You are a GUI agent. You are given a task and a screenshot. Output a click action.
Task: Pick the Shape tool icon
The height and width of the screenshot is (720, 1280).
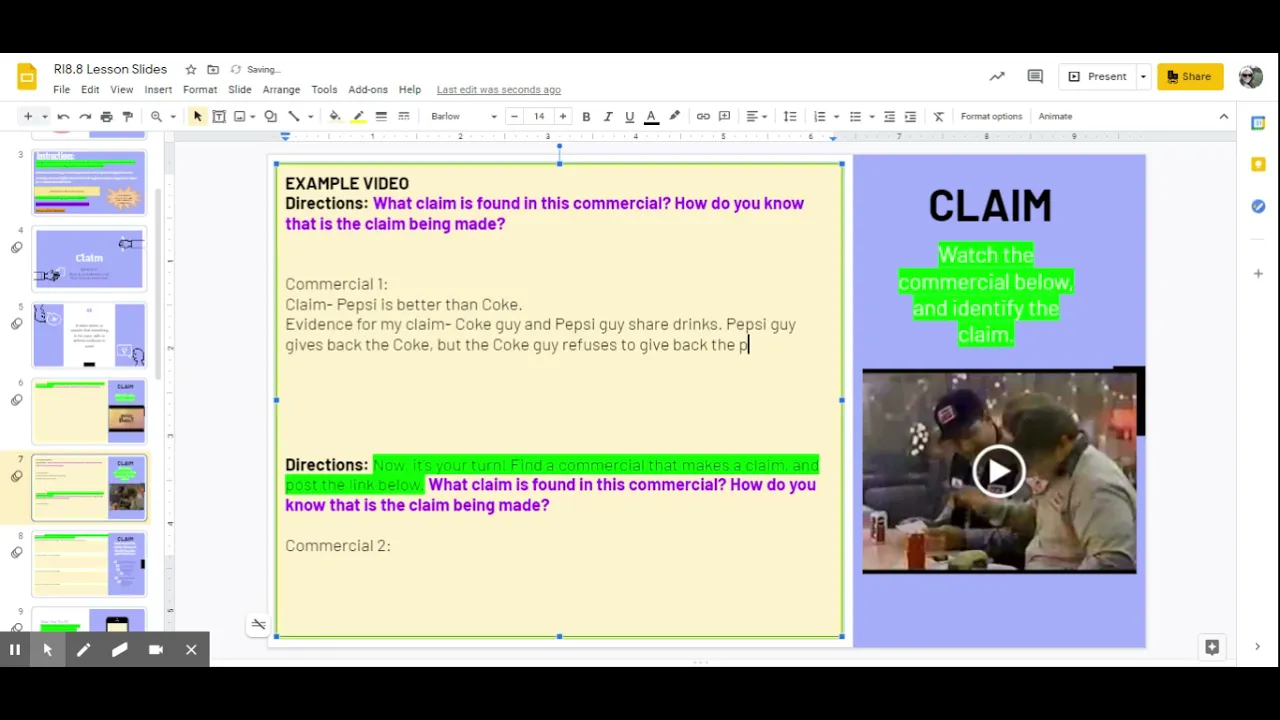click(x=270, y=117)
